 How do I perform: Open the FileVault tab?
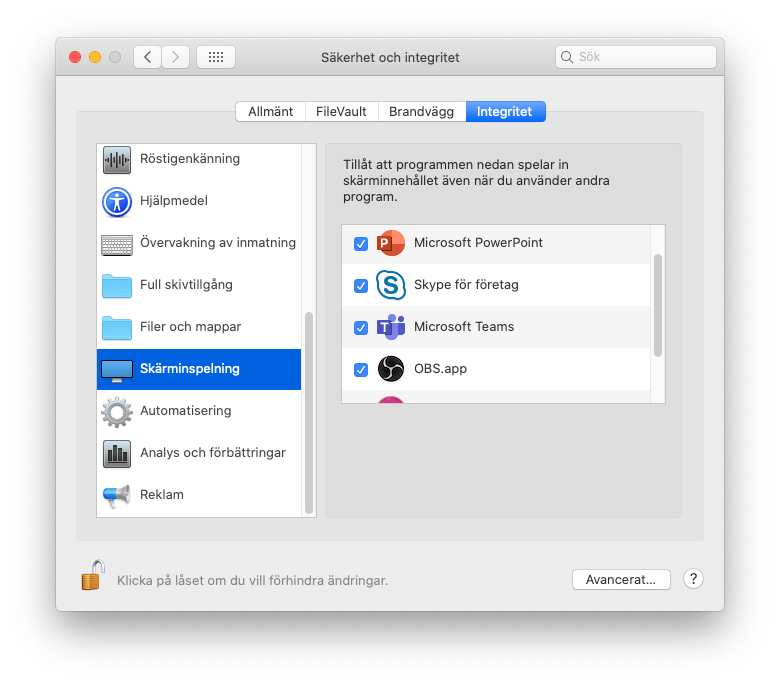(x=341, y=111)
